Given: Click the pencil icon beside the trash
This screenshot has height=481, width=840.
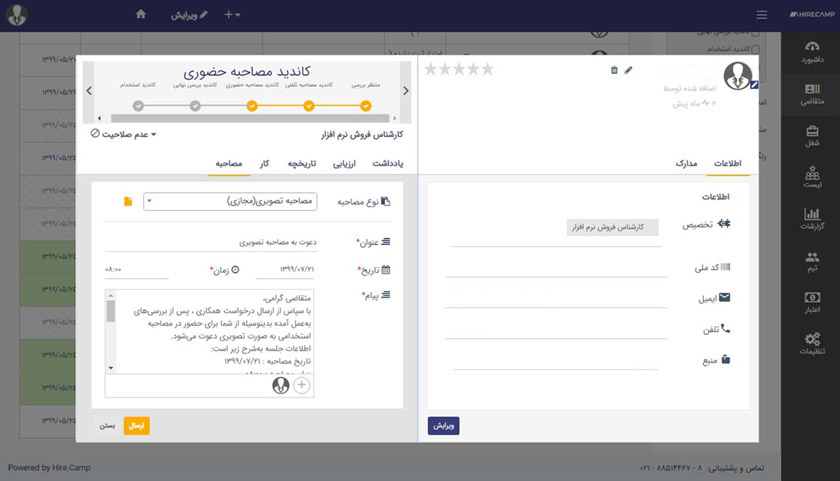Looking at the screenshot, I should click(x=629, y=70).
